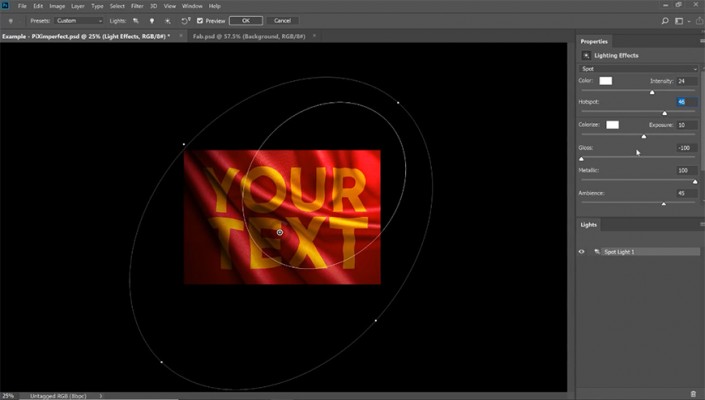
Task: Open the Spot light type dropdown
Action: (x=638, y=69)
